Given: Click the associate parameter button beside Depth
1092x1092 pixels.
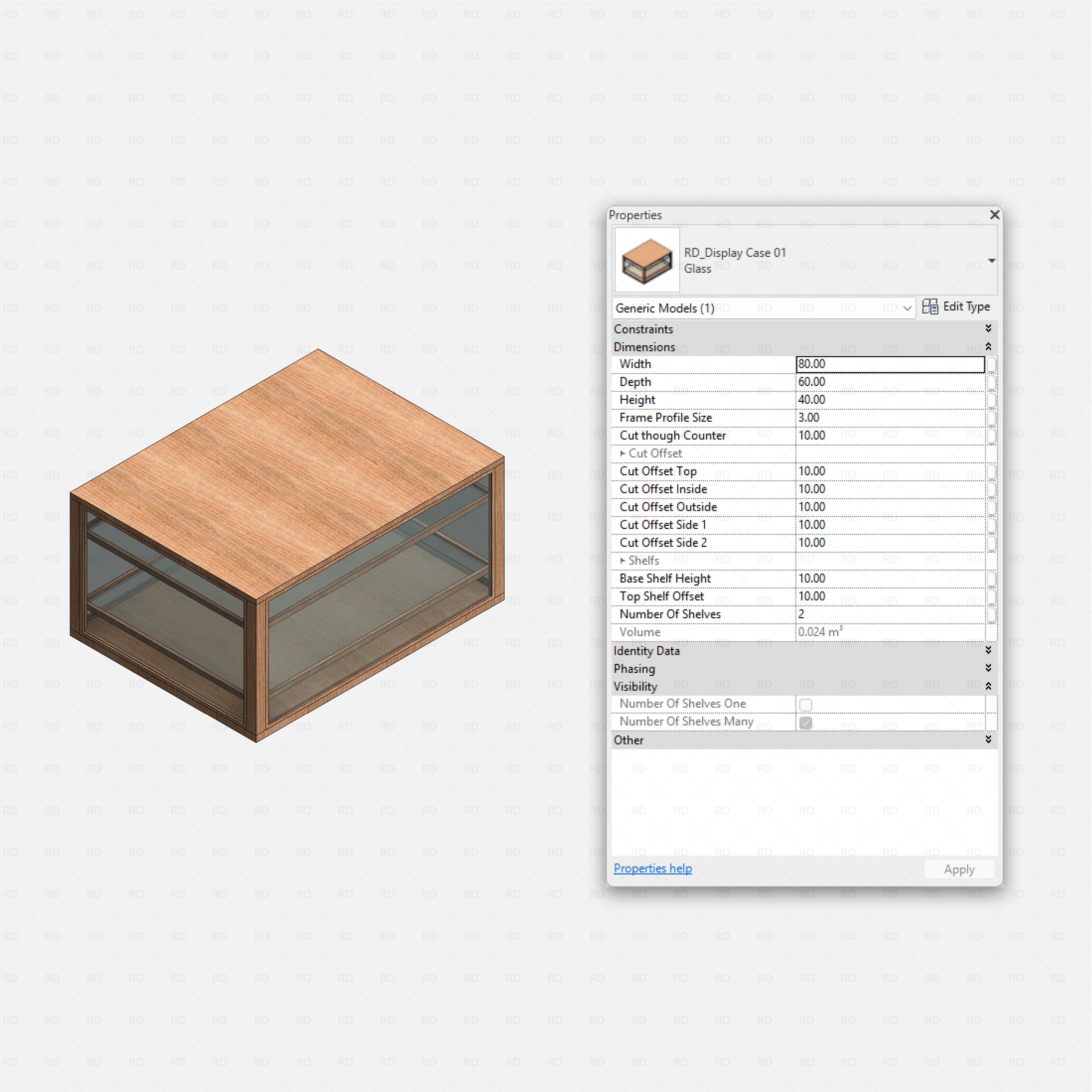Looking at the screenshot, I should click(x=992, y=382).
